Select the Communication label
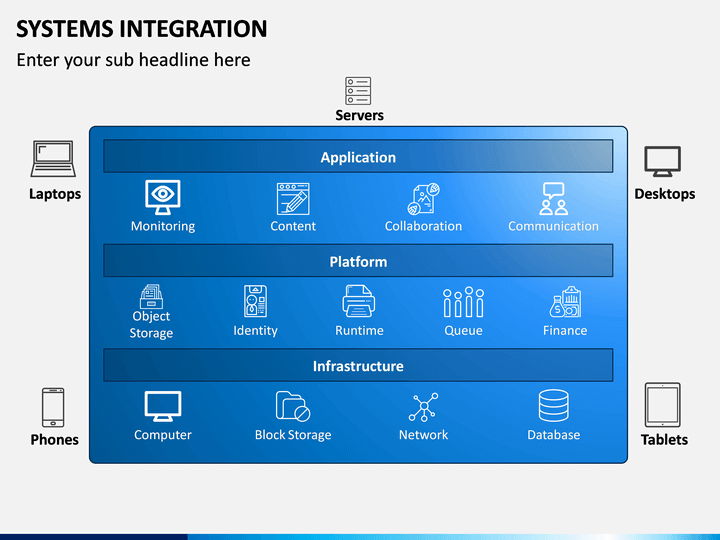Image resolution: width=720 pixels, height=540 pixels. coord(553,226)
